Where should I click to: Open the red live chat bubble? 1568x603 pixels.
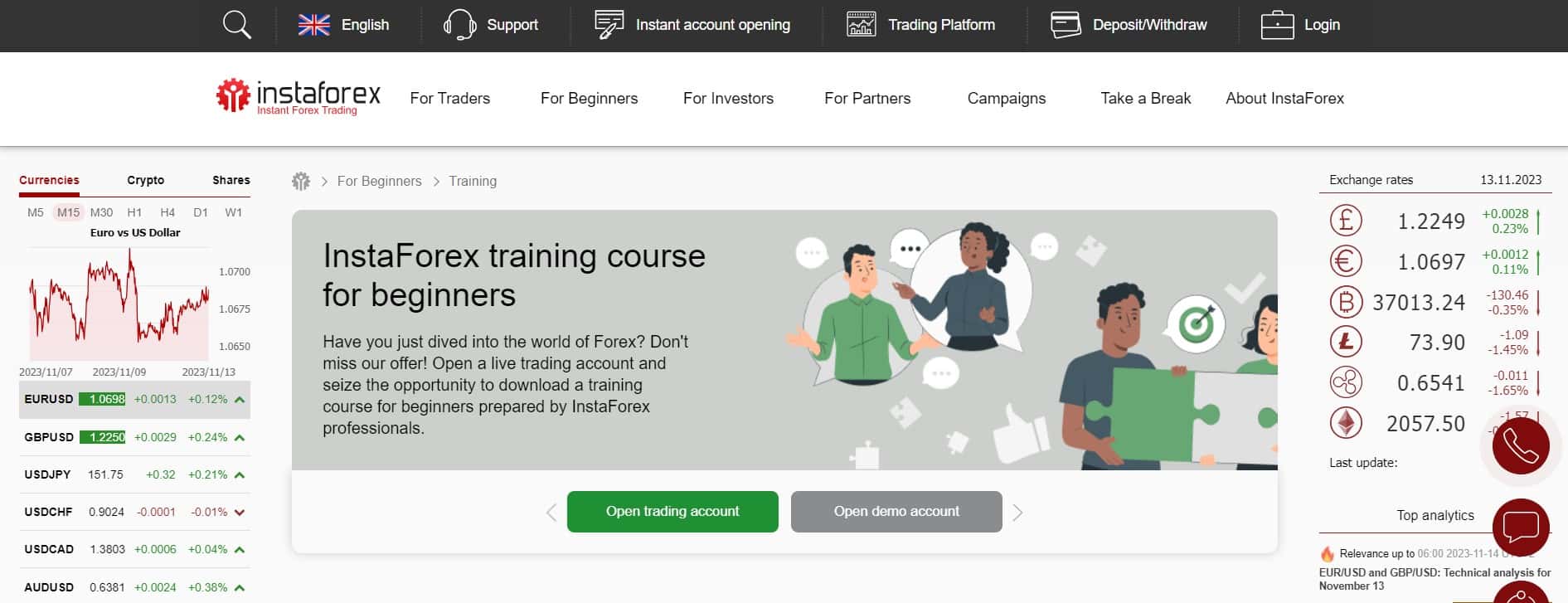(x=1521, y=527)
